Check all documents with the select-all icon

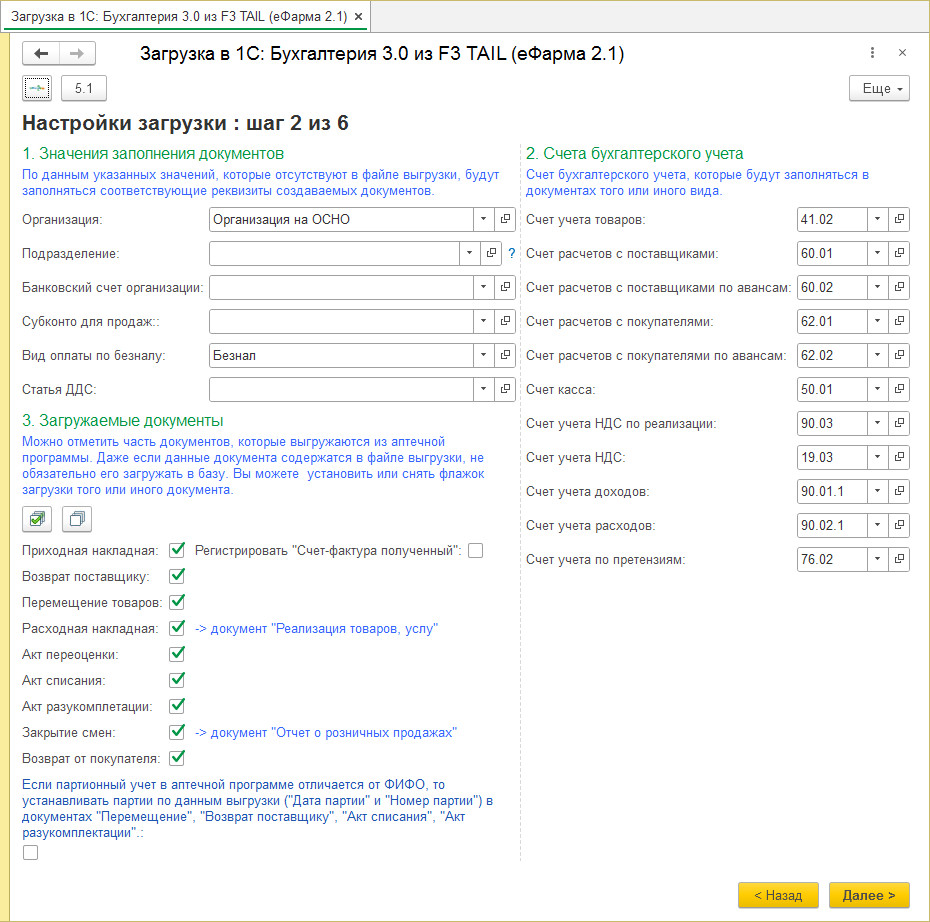coord(37,519)
